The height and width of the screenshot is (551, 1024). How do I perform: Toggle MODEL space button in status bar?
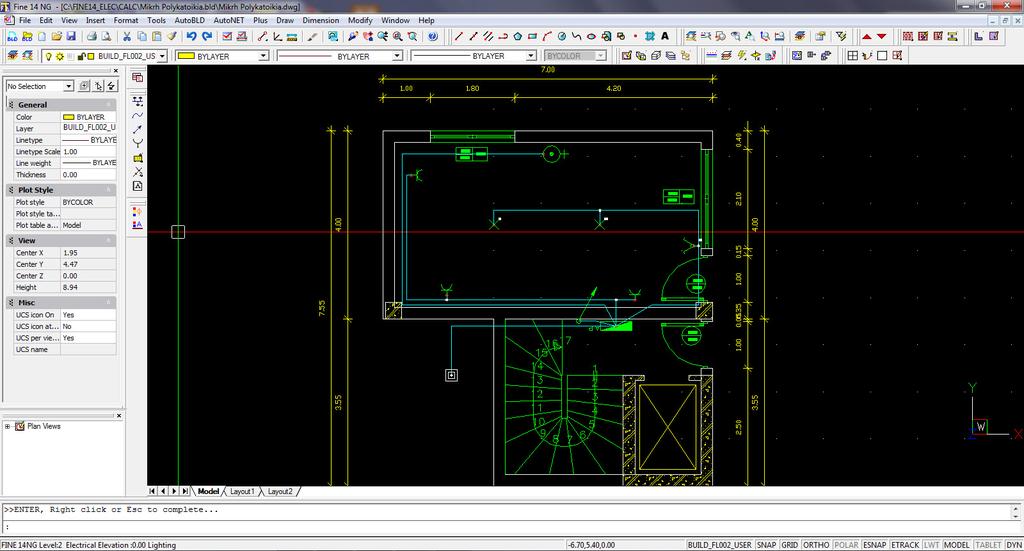(957, 544)
